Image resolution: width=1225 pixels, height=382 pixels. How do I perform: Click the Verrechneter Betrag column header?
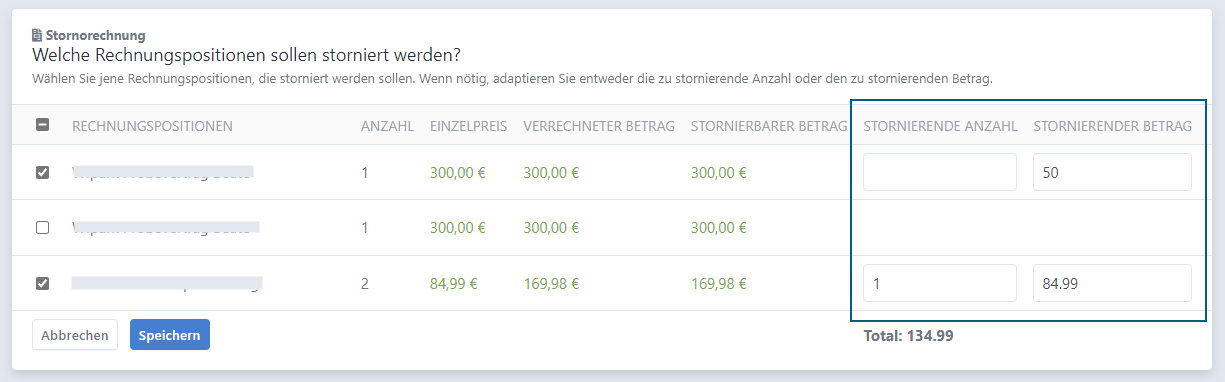599,126
